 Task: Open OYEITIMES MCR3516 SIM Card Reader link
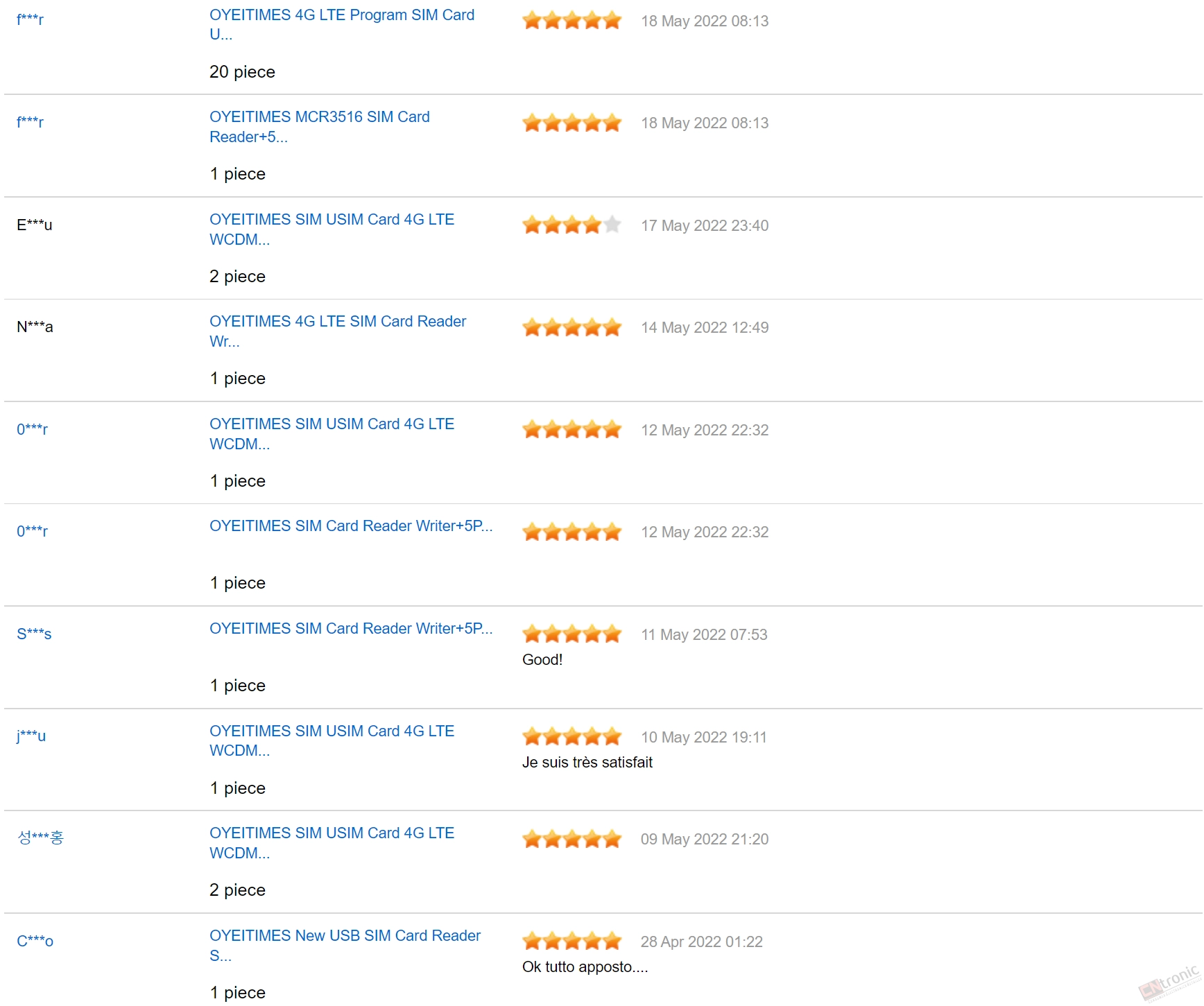point(320,127)
